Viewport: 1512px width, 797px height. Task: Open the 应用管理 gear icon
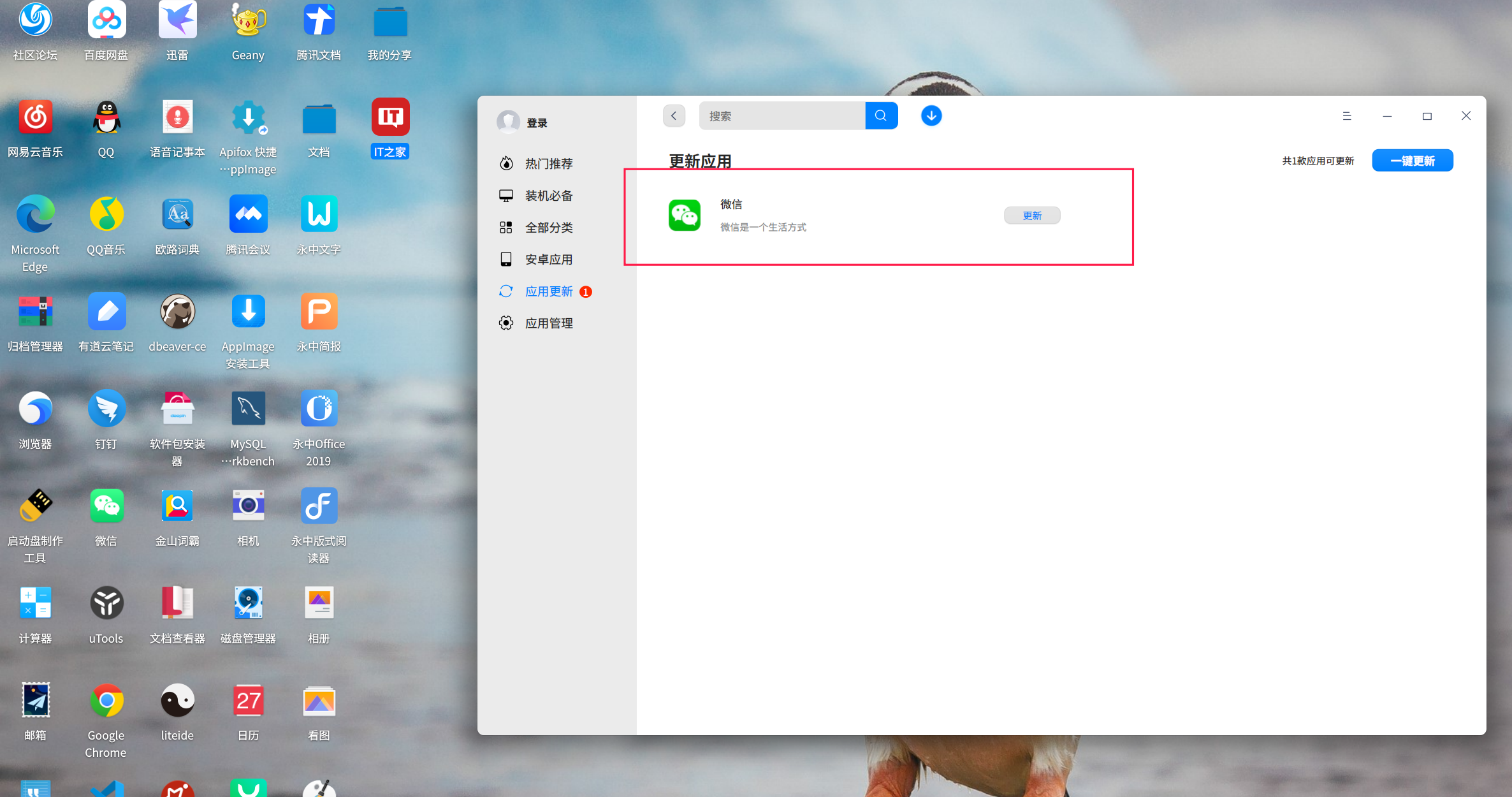click(505, 323)
